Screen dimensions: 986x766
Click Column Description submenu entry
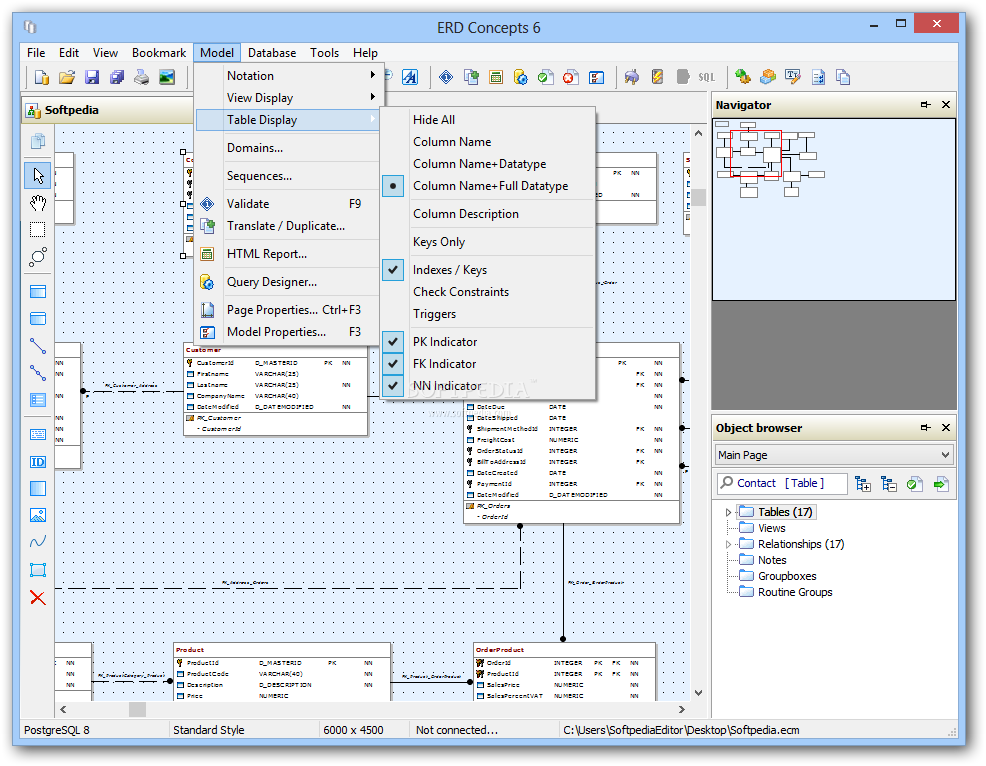[x=488, y=214]
